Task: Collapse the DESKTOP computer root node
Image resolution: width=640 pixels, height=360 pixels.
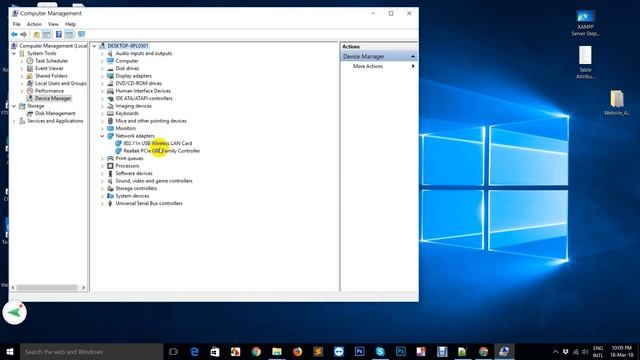Action: pos(94,46)
